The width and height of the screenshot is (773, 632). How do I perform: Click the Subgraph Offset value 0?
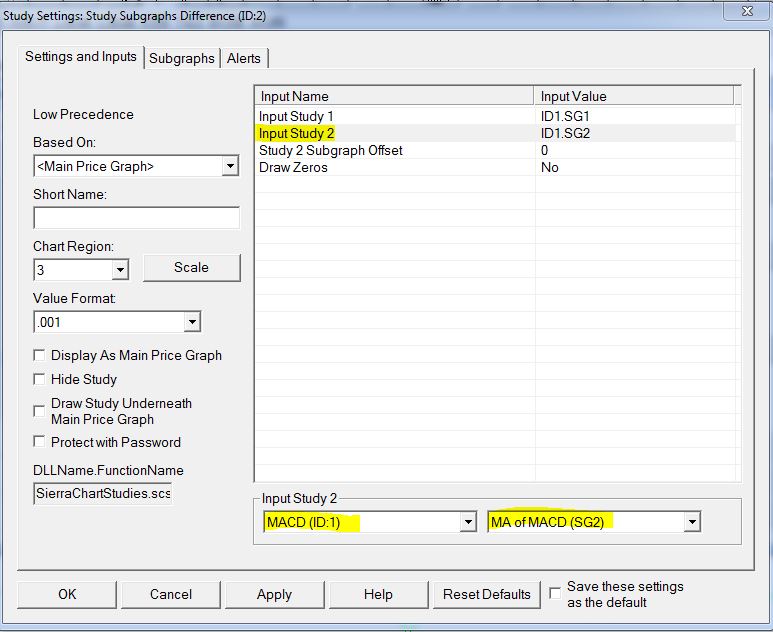coord(544,150)
